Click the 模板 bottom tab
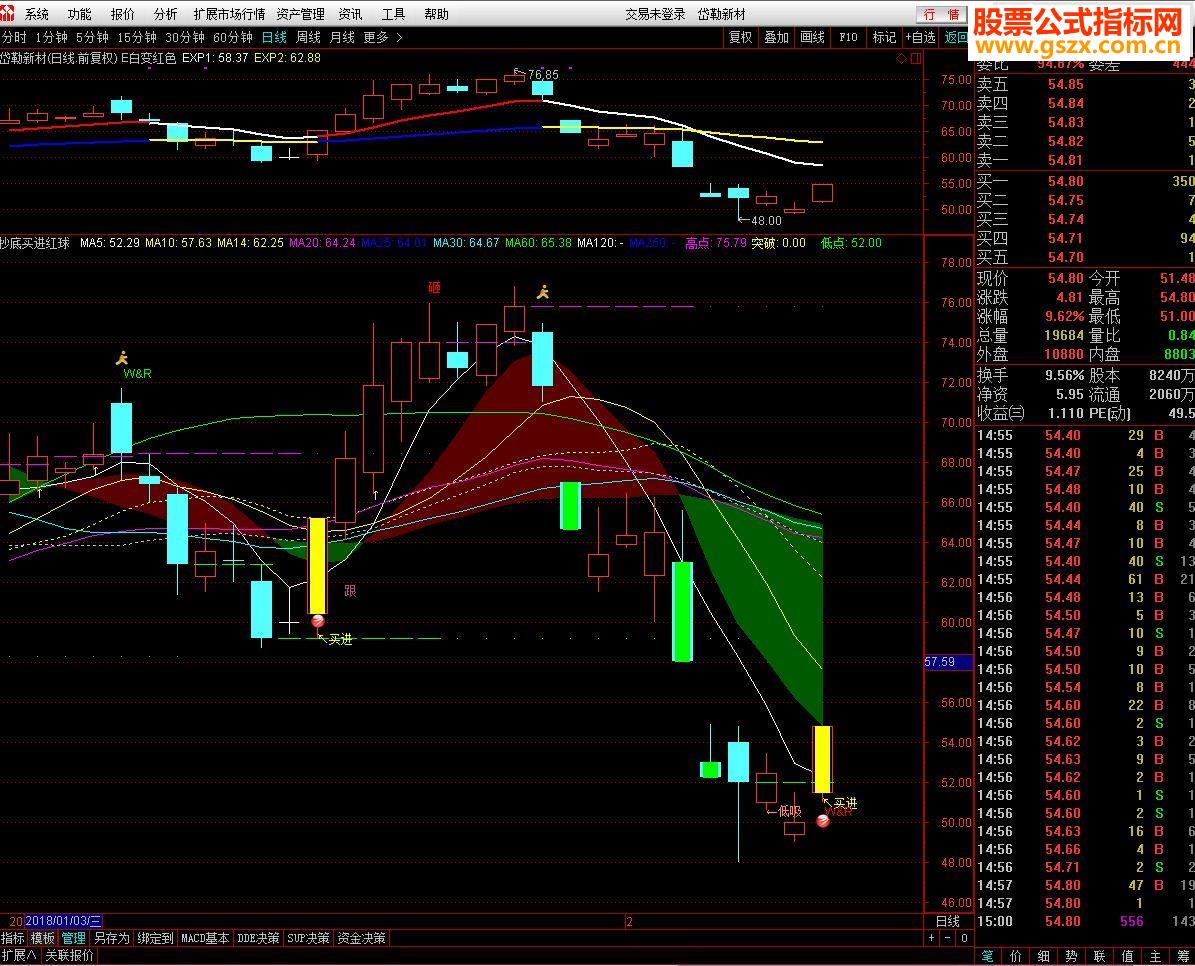This screenshot has height=966, width=1195. pyautogui.click(x=43, y=939)
